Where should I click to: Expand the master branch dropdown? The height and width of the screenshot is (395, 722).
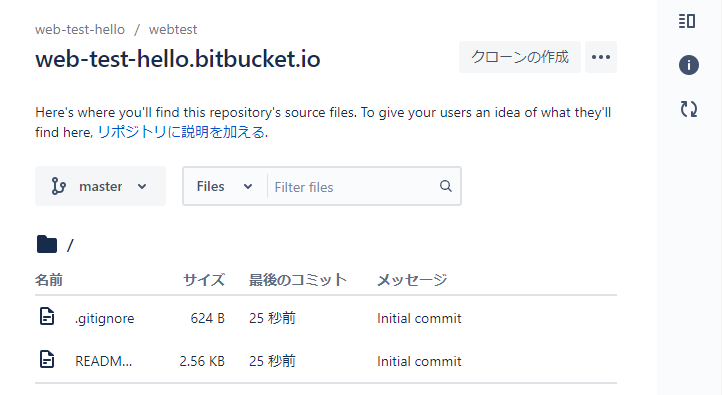[100, 186]
